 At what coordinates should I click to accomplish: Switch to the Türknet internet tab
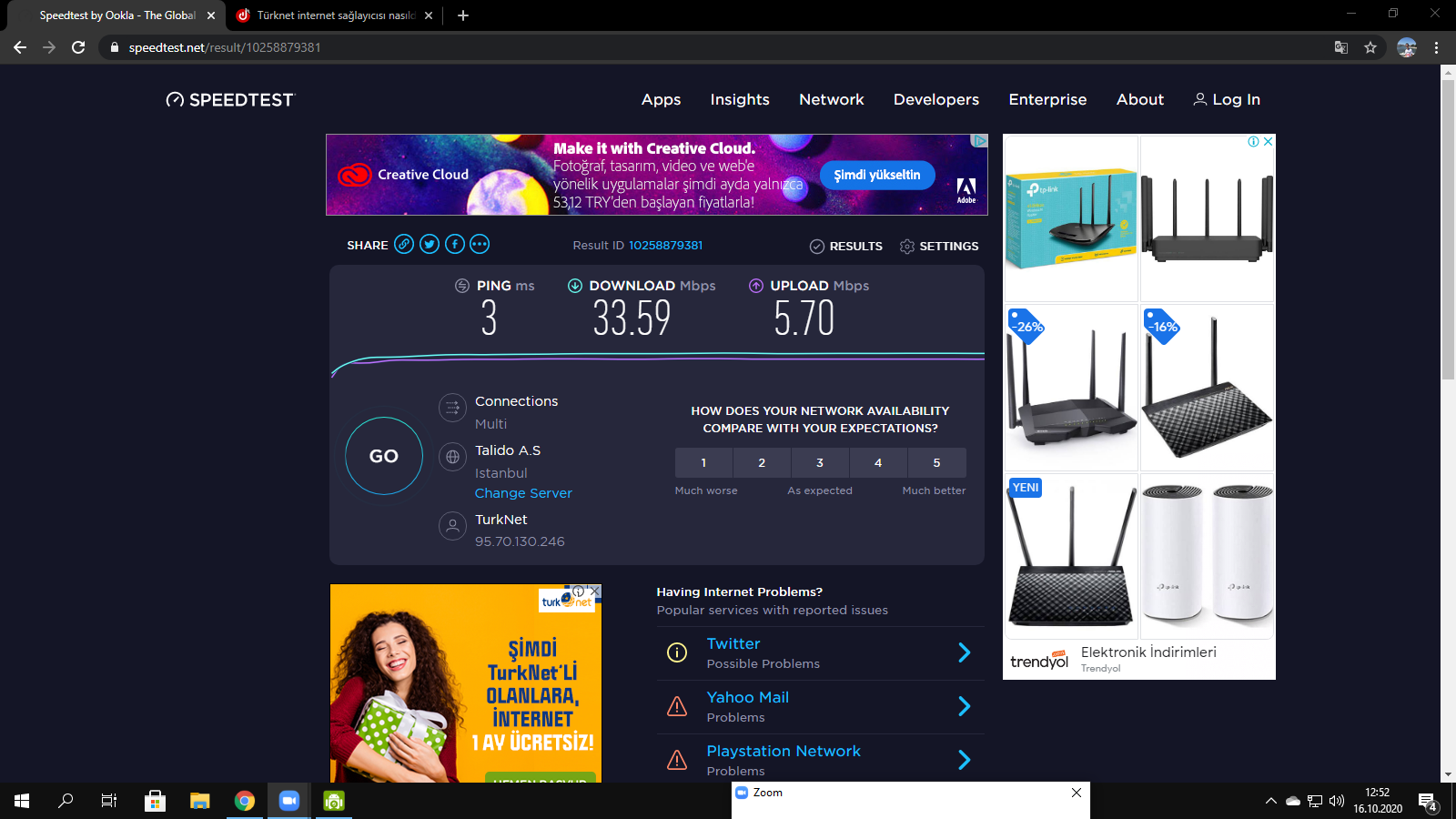point(335,15)
